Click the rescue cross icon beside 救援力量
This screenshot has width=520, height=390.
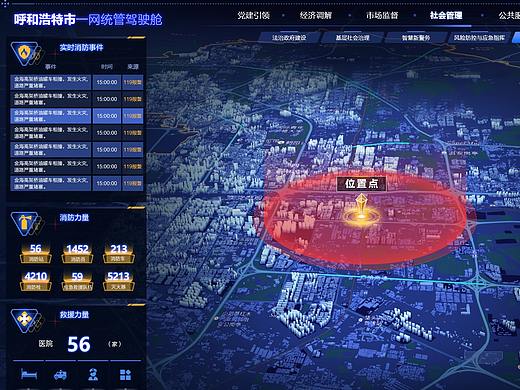[x=25, y=320]
